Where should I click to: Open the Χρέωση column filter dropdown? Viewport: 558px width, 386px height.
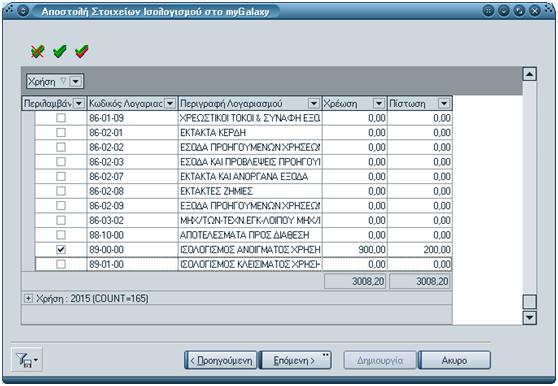coord(379,104)
